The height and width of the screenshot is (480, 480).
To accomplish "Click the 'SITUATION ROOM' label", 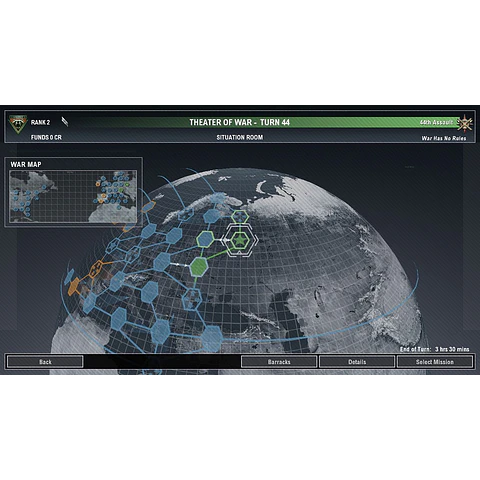I will click(240, 137).
